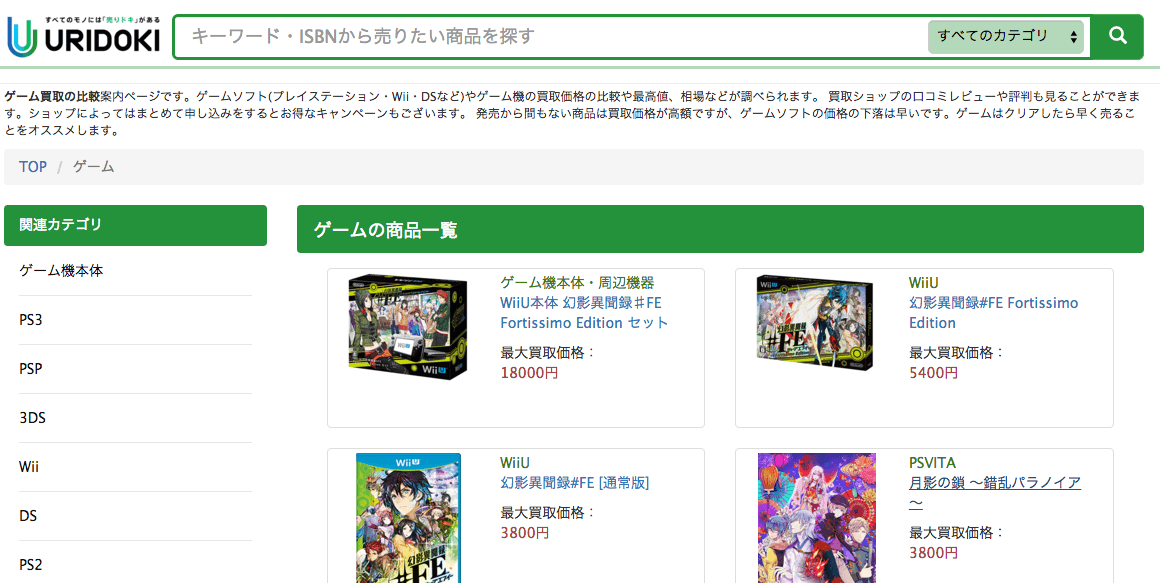Select ゲーム機本体 in related categories
The image size is (1160, 583).
click(61, 271)
